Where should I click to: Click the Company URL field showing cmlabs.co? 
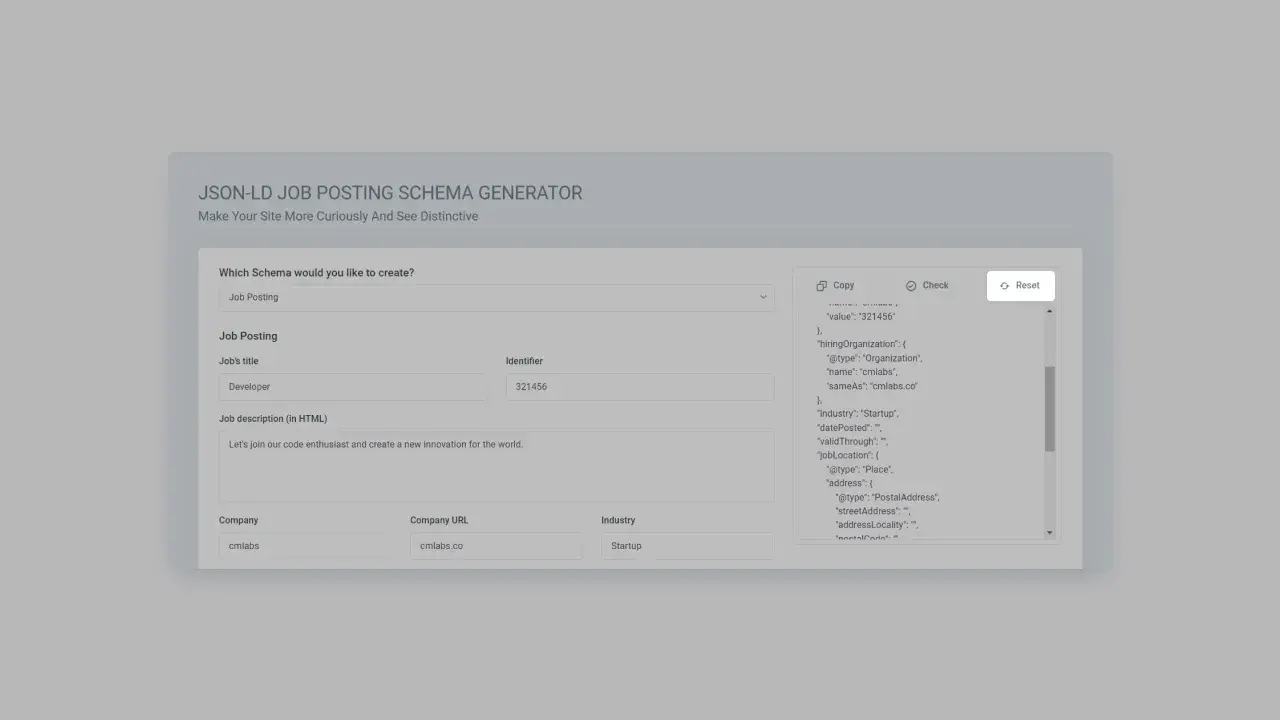[495, 545]
